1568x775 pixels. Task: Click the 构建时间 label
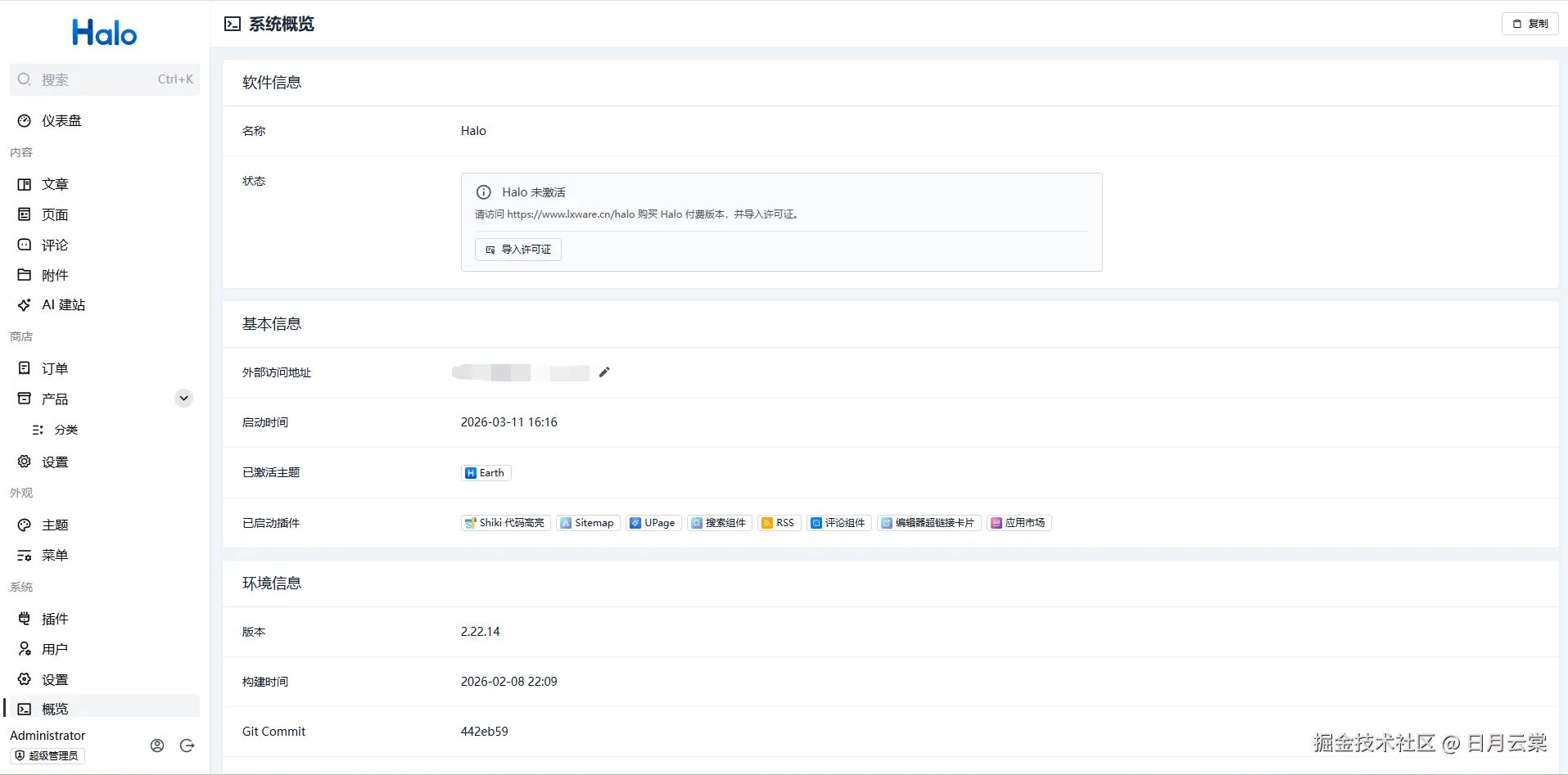(265, 682)
